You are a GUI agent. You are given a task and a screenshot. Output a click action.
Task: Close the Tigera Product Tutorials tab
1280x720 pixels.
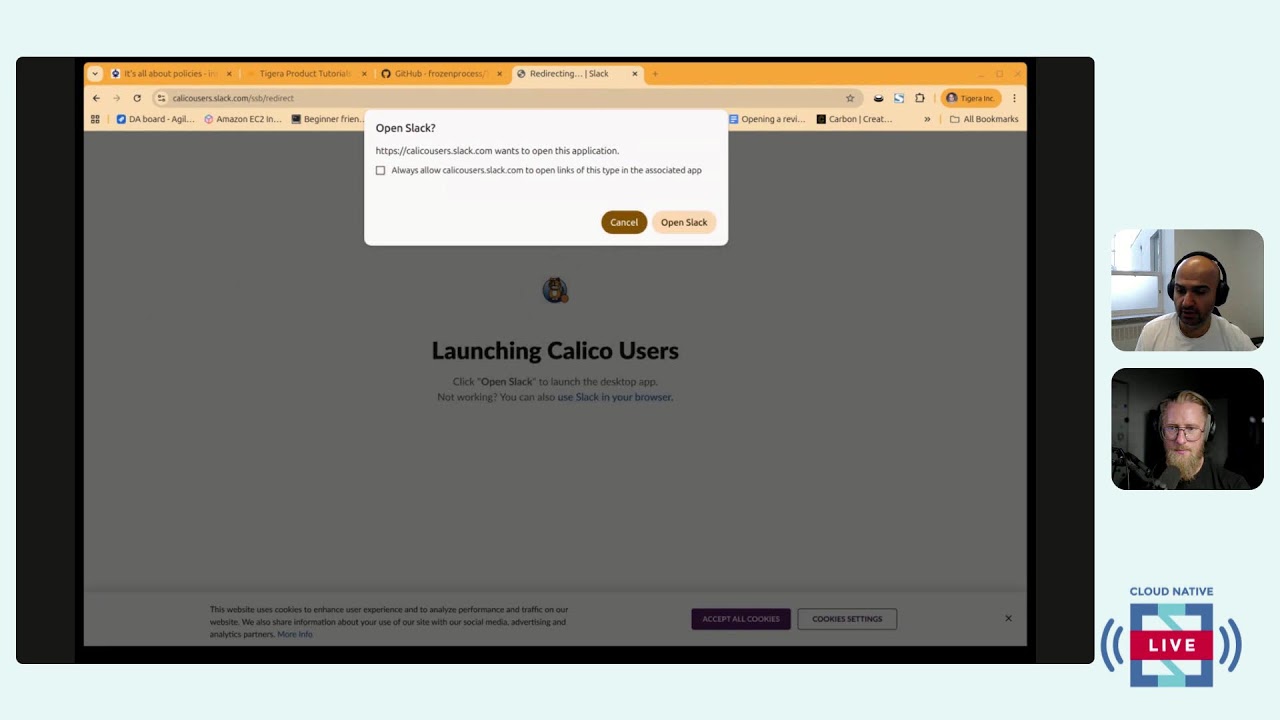[x=364, y=73]
